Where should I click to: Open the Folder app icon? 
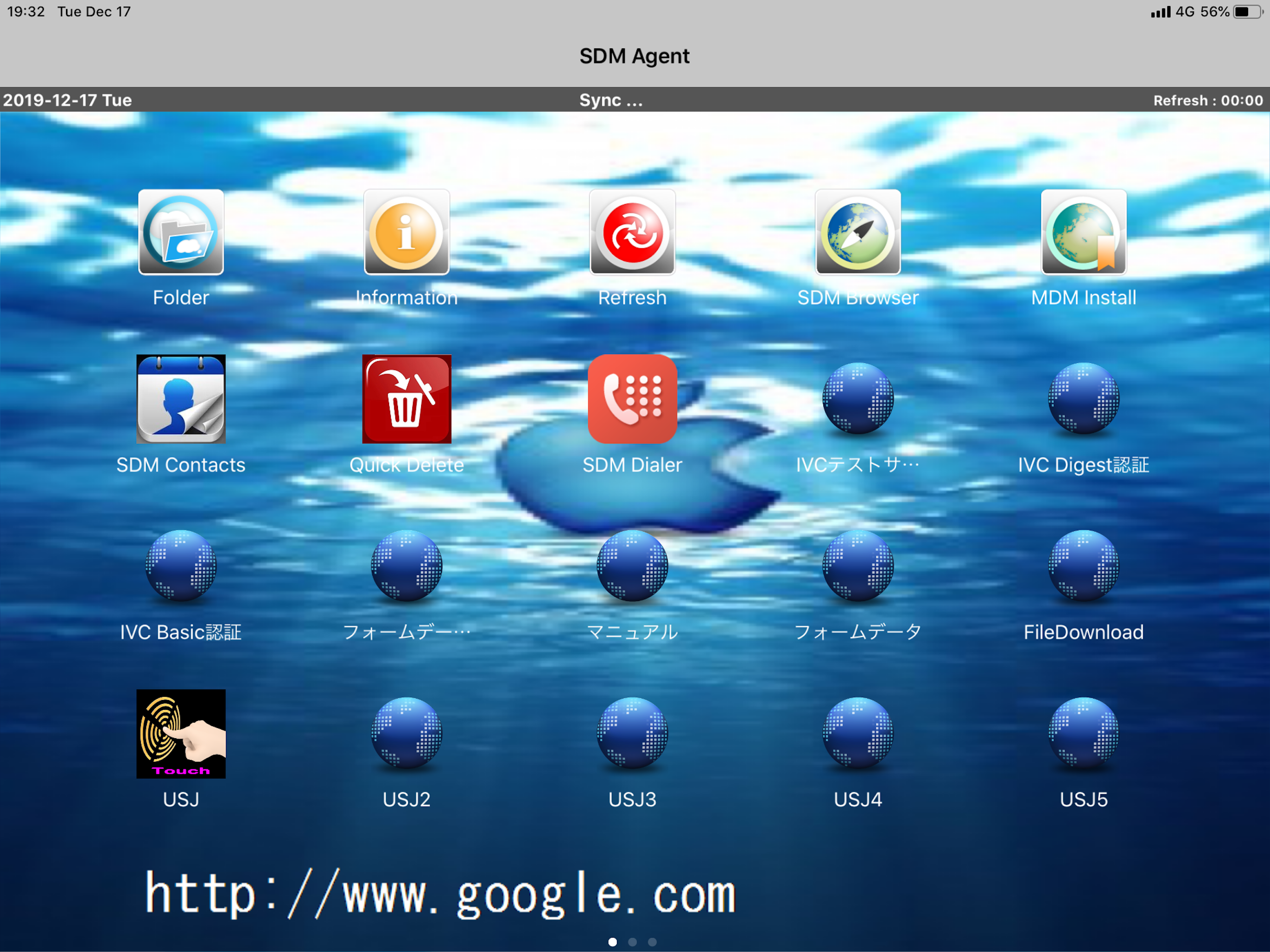tap(181, 232)
